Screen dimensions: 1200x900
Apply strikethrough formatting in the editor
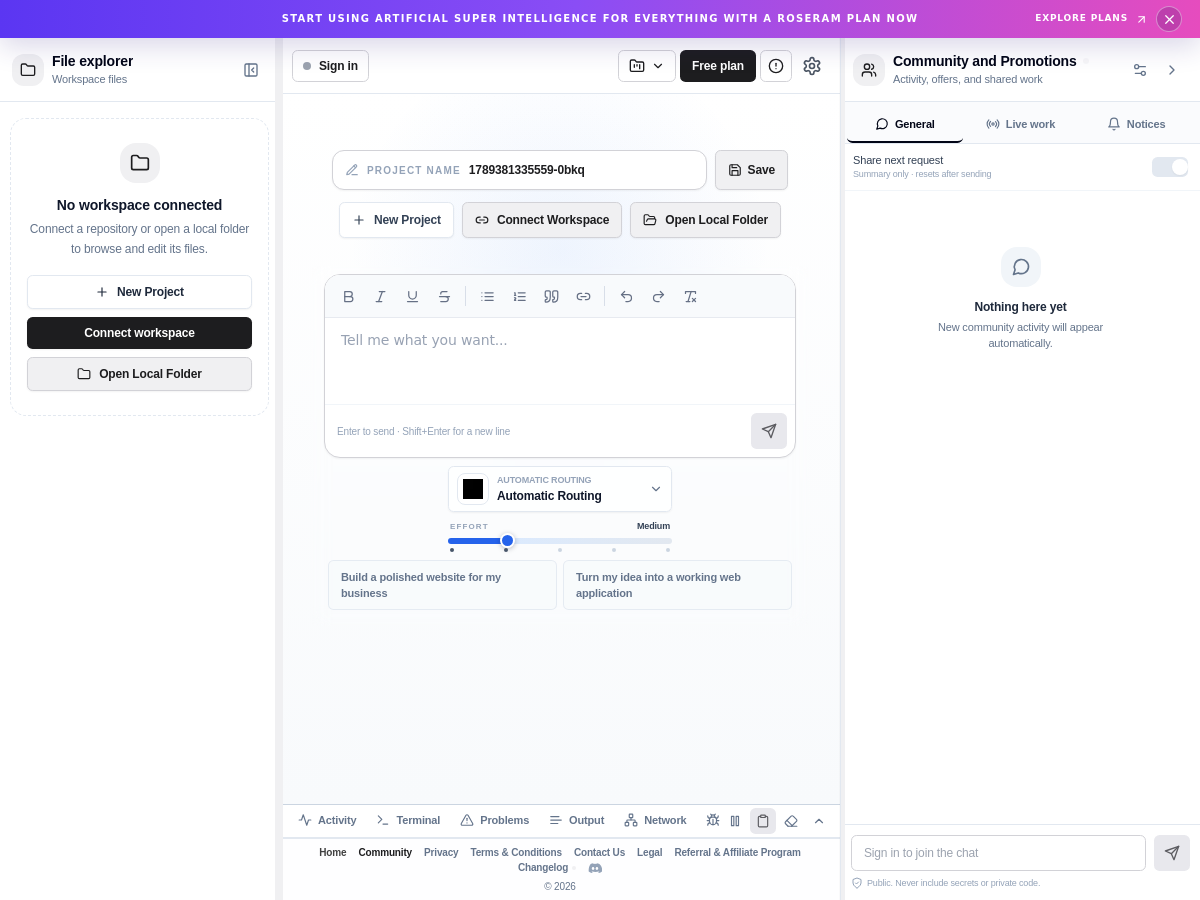445,296
